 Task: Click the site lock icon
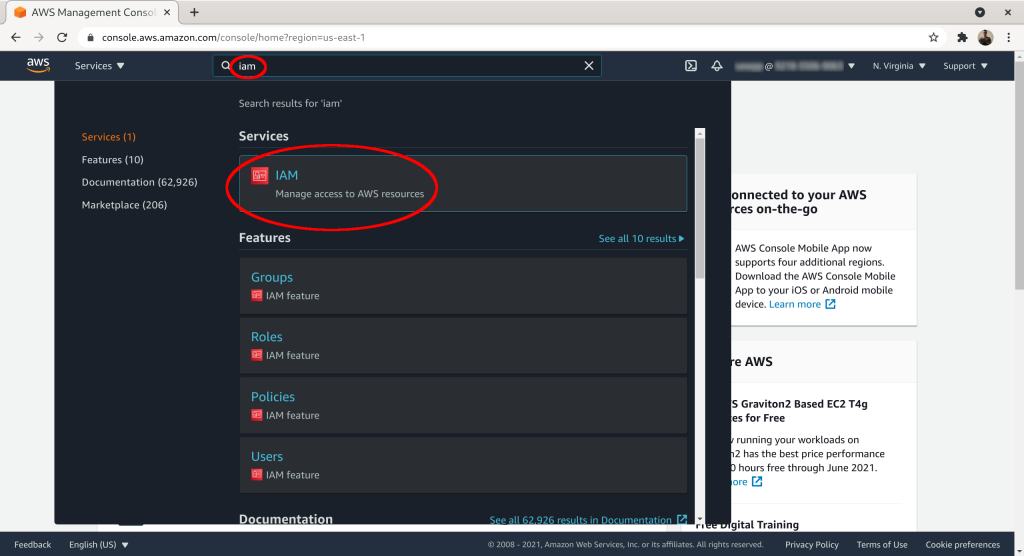(90, 37)
